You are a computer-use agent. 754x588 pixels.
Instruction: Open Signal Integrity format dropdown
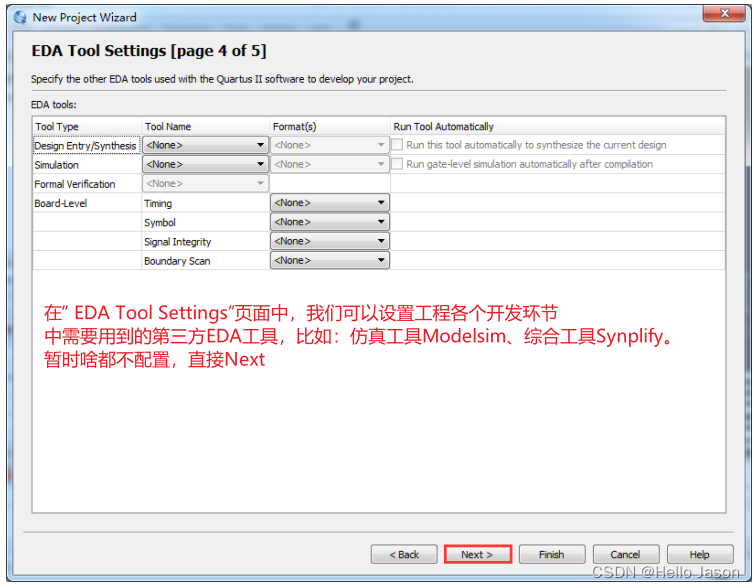329,241
